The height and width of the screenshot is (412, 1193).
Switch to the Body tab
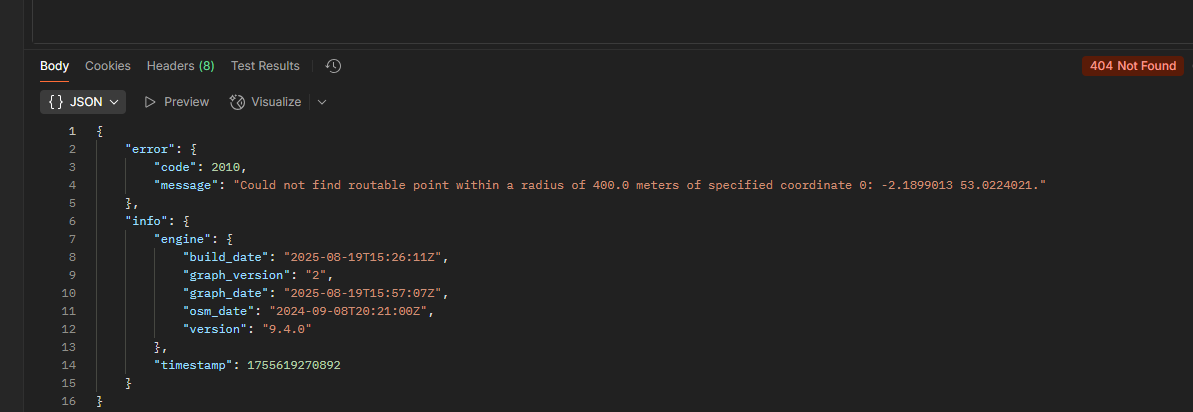tap(54, 66)
